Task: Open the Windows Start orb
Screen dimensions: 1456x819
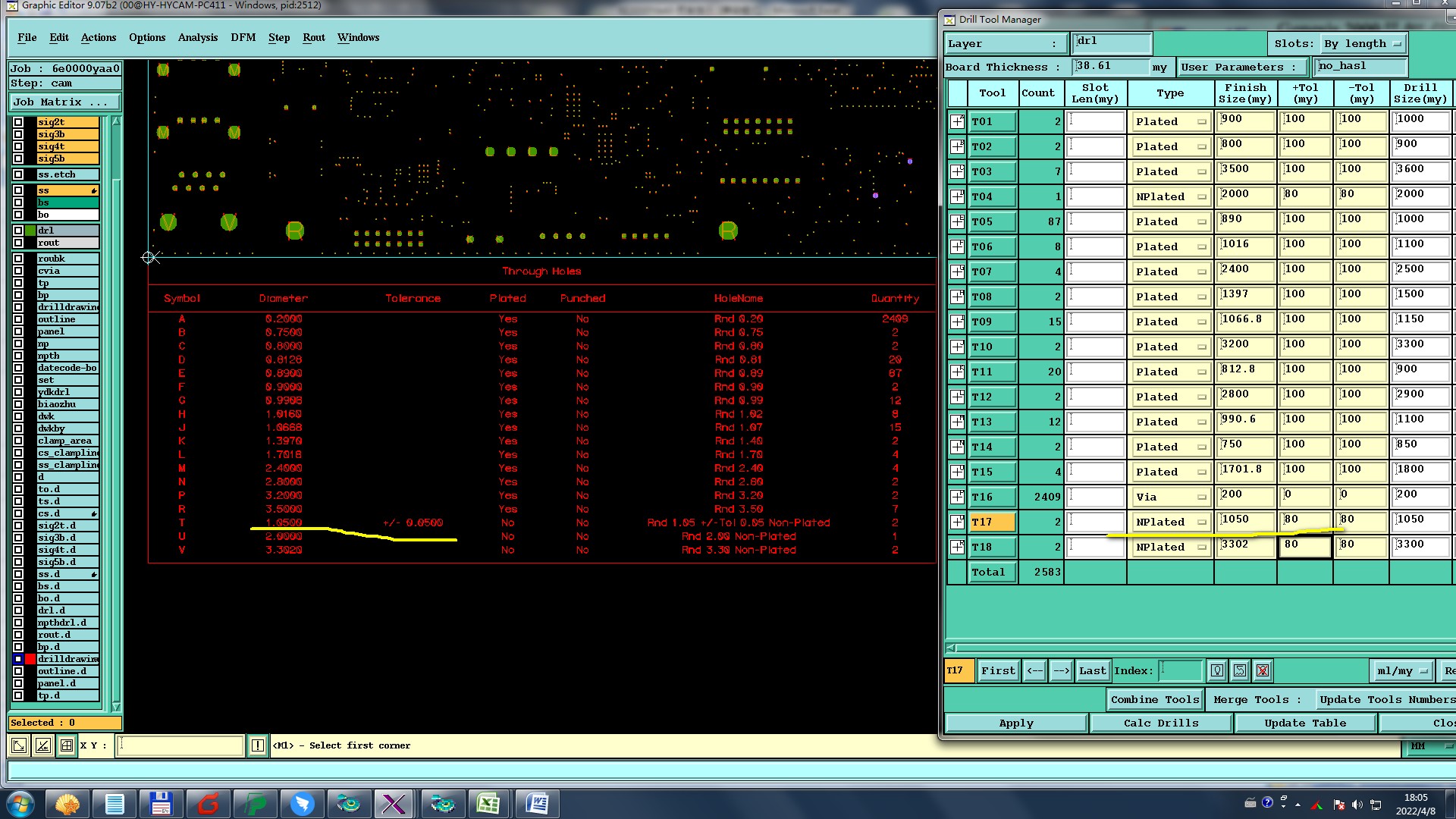Action: click(20, 803)
